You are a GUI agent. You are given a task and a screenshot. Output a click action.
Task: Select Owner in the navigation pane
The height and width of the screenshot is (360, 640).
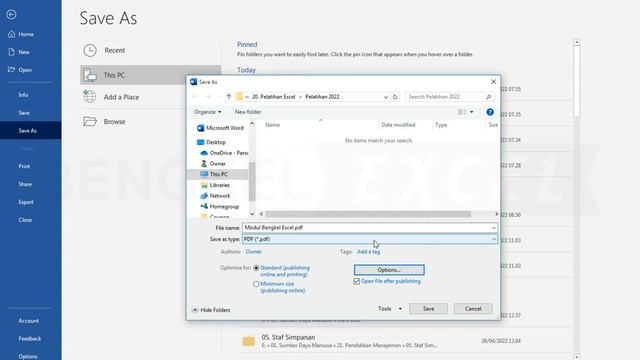(x=213, y=163)
